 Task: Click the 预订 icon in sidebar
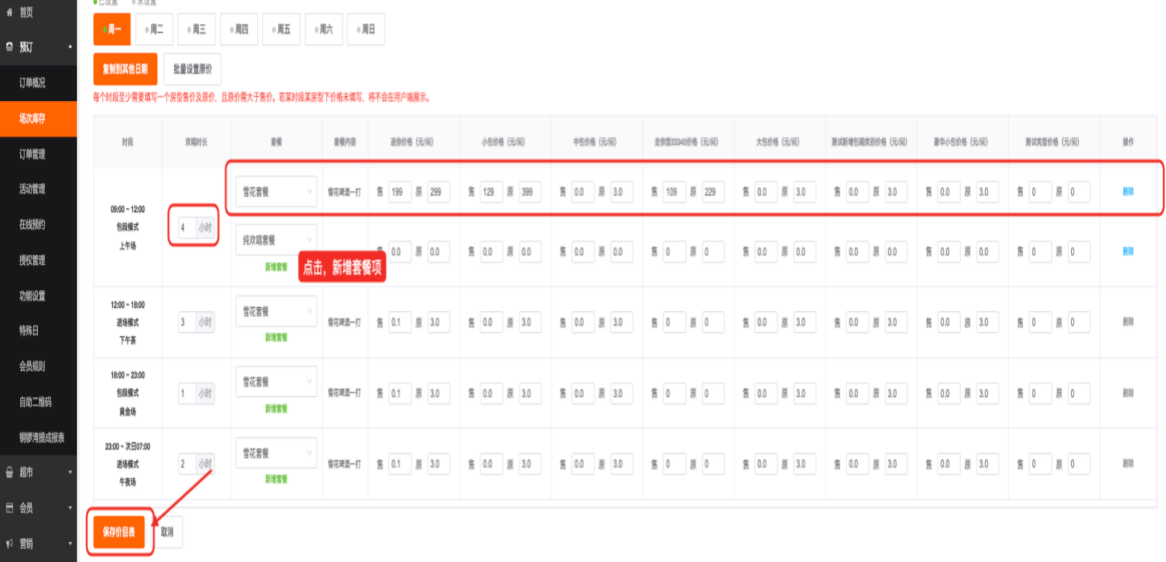click(10, 47)
